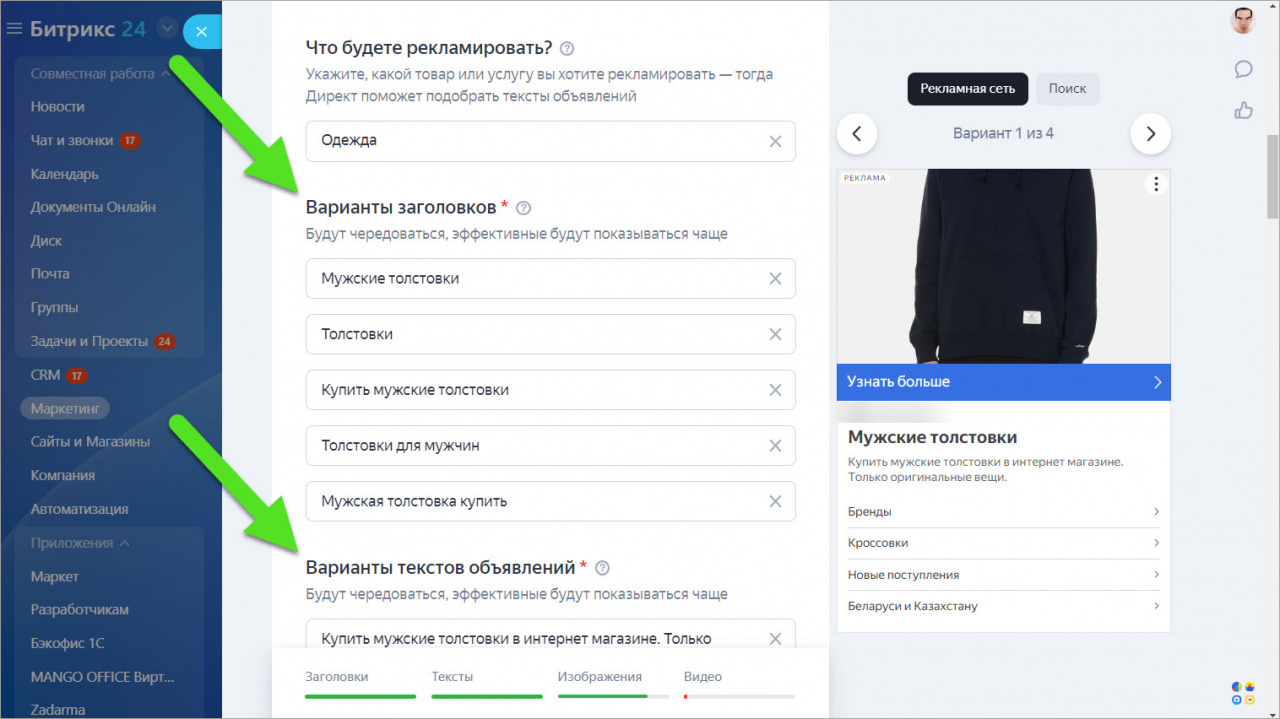Open Диск in the sidebar
This screenshot has height=719, width=1280.
pyautogui.click(x=46, y=241)
